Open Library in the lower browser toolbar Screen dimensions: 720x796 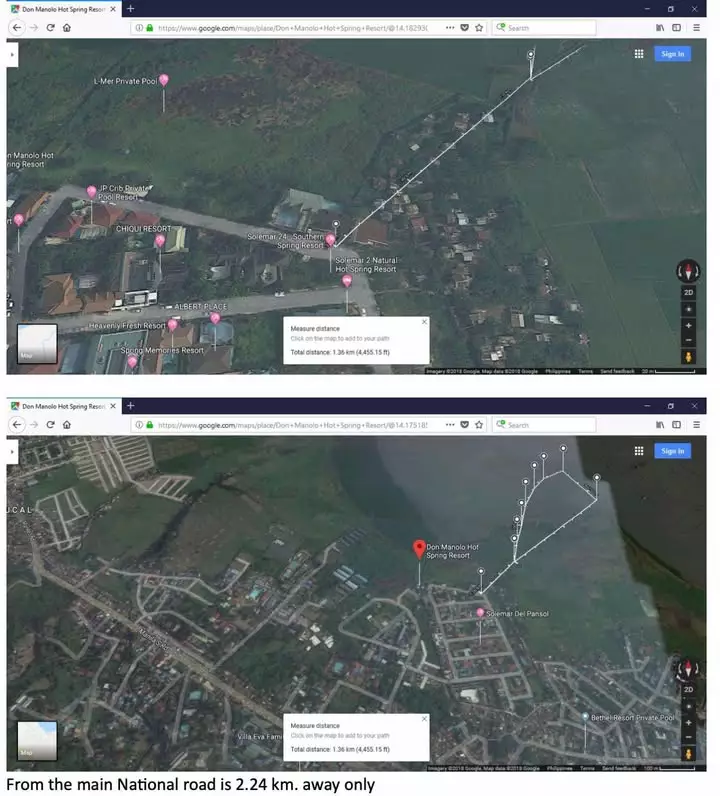660,425
